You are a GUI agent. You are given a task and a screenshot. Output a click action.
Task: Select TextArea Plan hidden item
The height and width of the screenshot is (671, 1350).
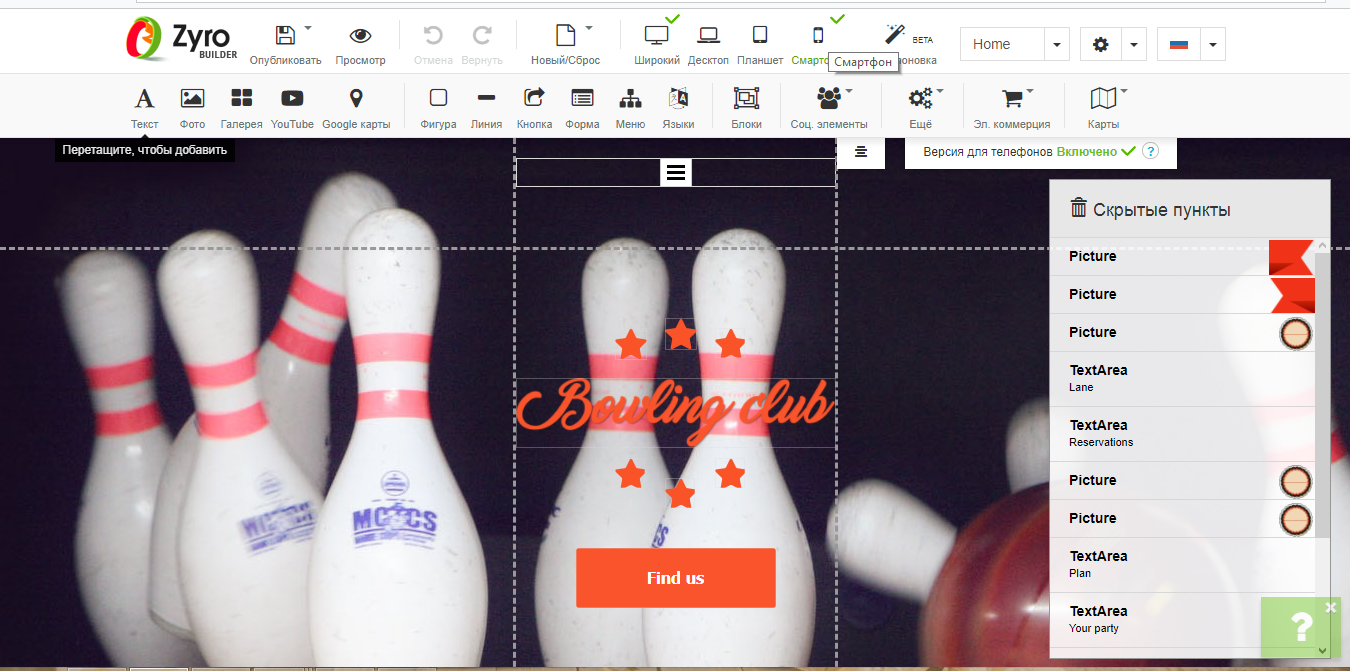pyautogui.click(x=1183, y=565)
